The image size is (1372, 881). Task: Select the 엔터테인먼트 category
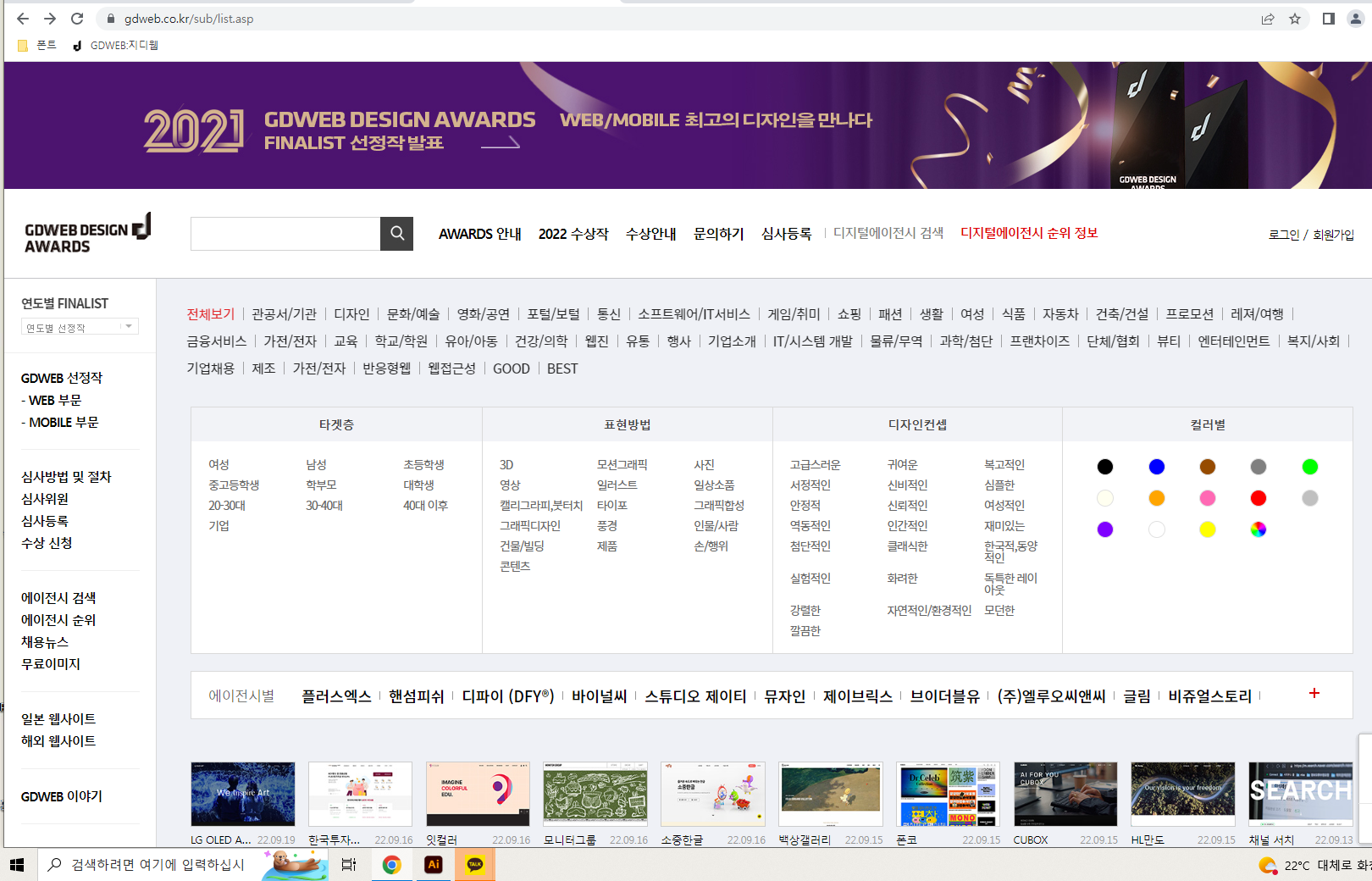pyautogui.click(x=1233, y=341)
